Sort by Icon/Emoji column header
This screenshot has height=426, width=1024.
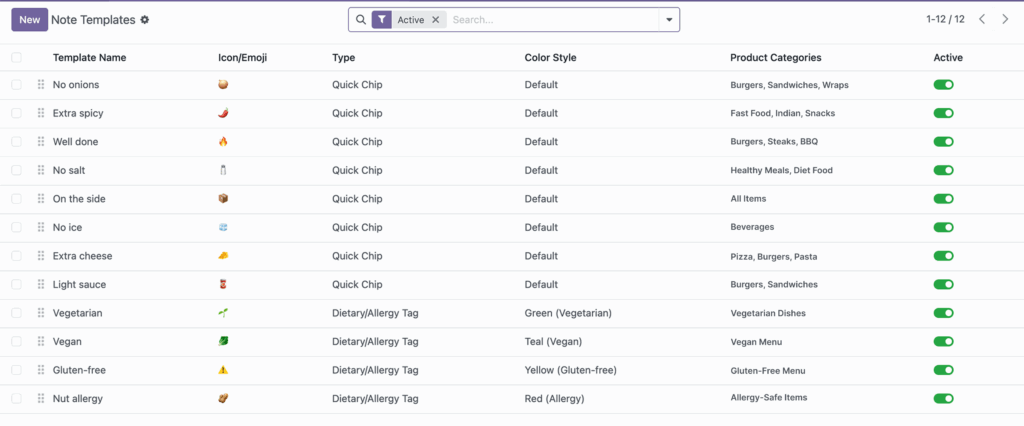click(243, 57)
